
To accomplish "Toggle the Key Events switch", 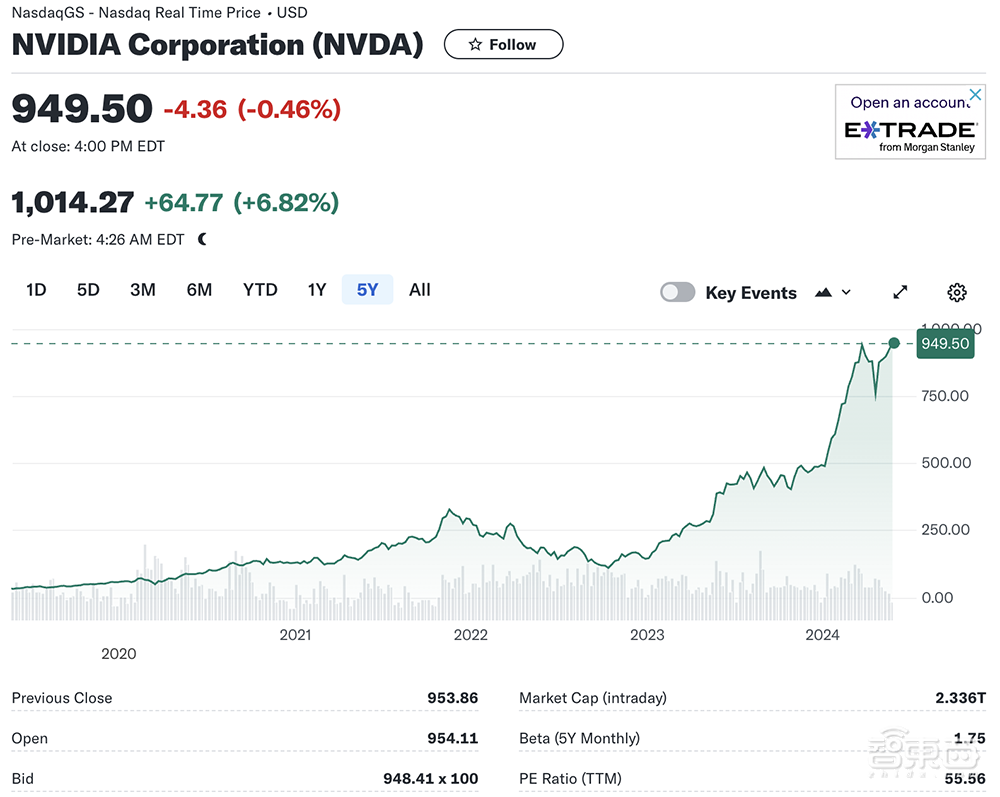I will point(677,292).
